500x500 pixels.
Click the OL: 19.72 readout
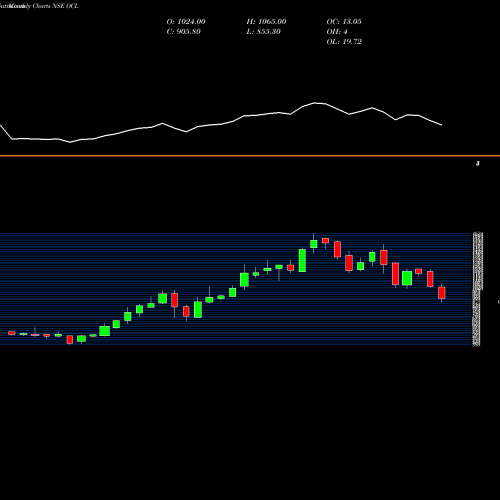coord(344,42)
